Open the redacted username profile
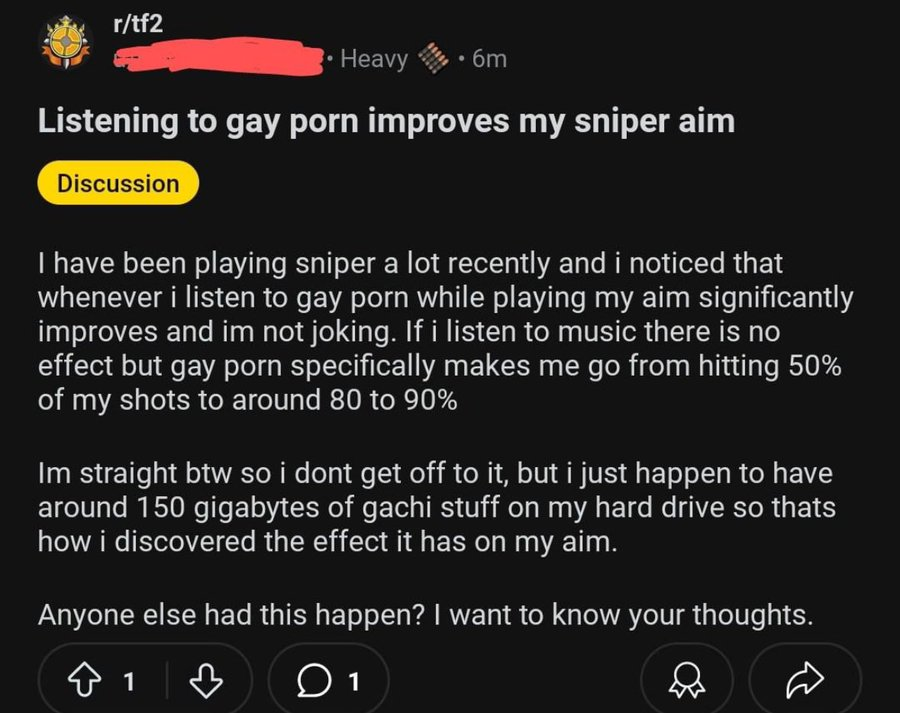The height and width of the screenshot is (713, 900). 218,57
